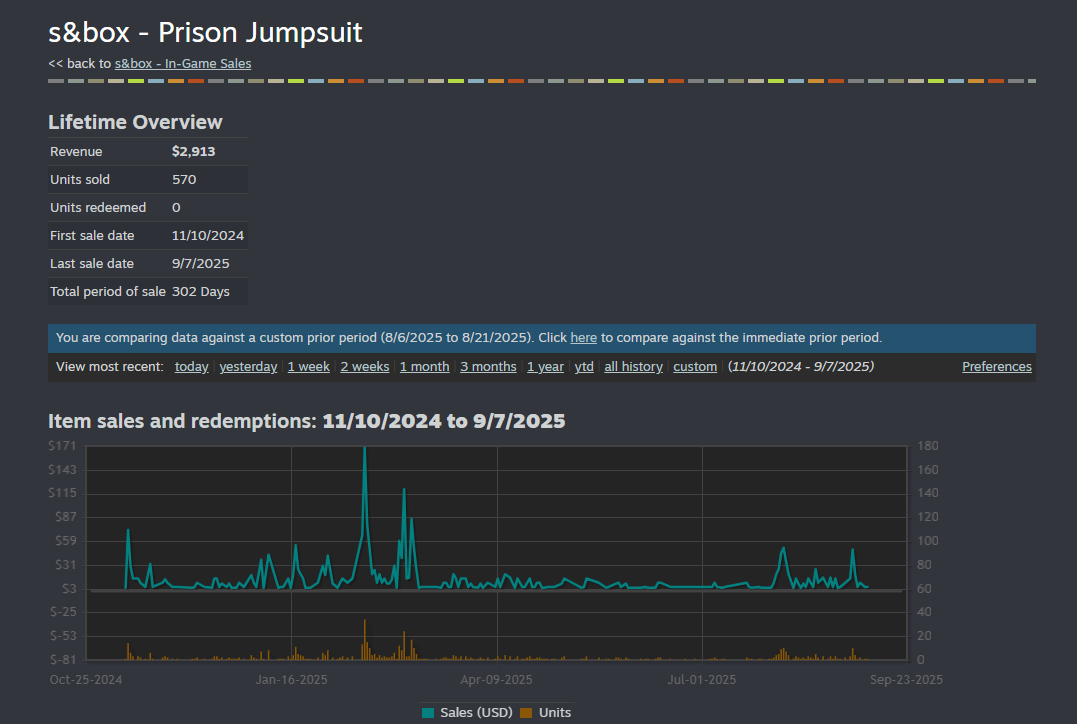Select the 'today' time range

(191, 367)
